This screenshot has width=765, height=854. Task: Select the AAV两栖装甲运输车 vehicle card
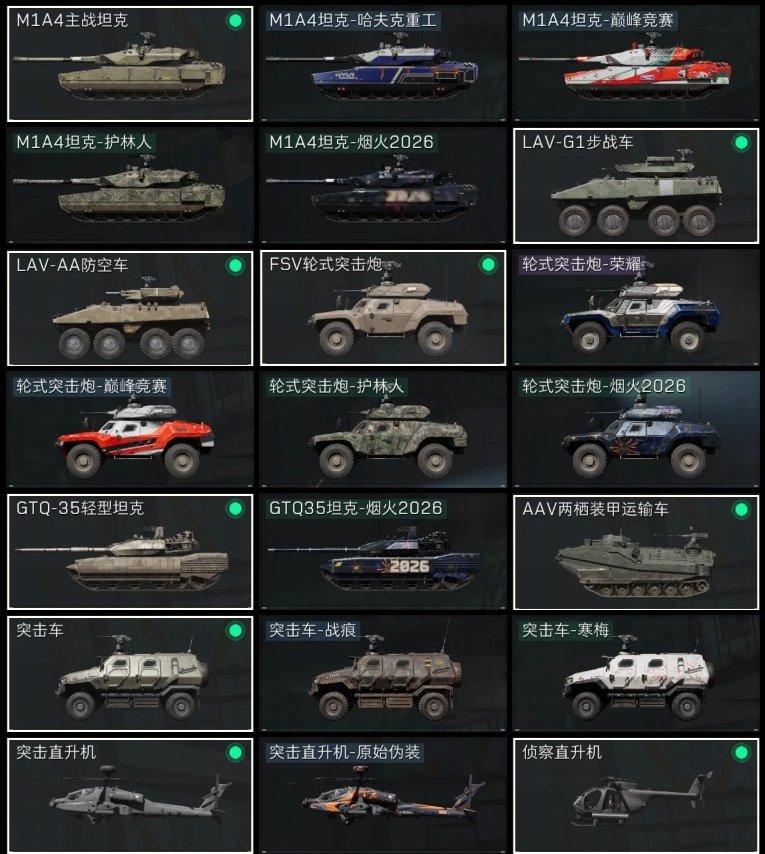click(x=636, y=552)
